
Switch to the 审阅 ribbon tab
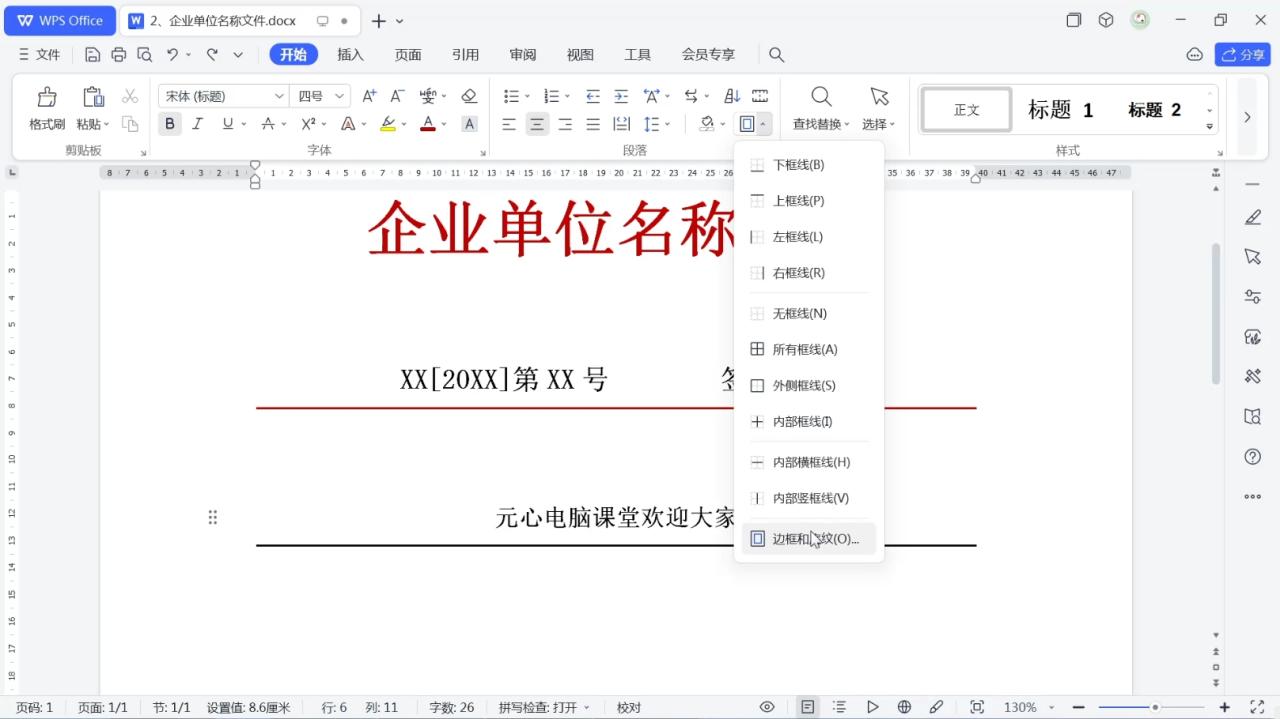click(x=523, y=55)
